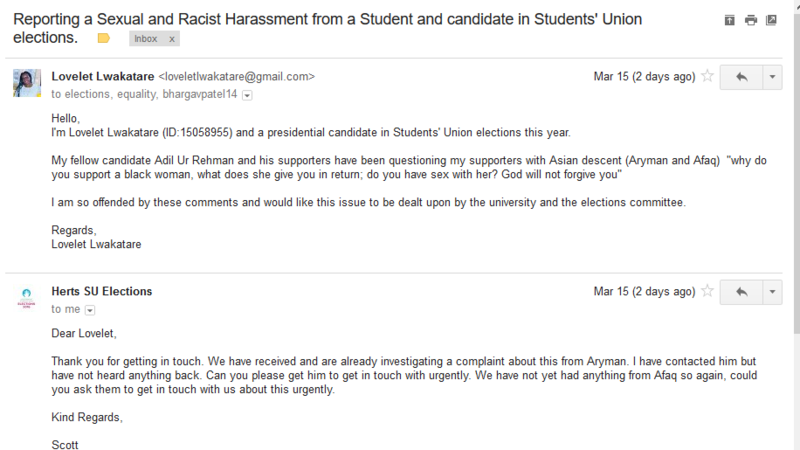
Task: Click the Inbox label tag
Action: [146, 38]
